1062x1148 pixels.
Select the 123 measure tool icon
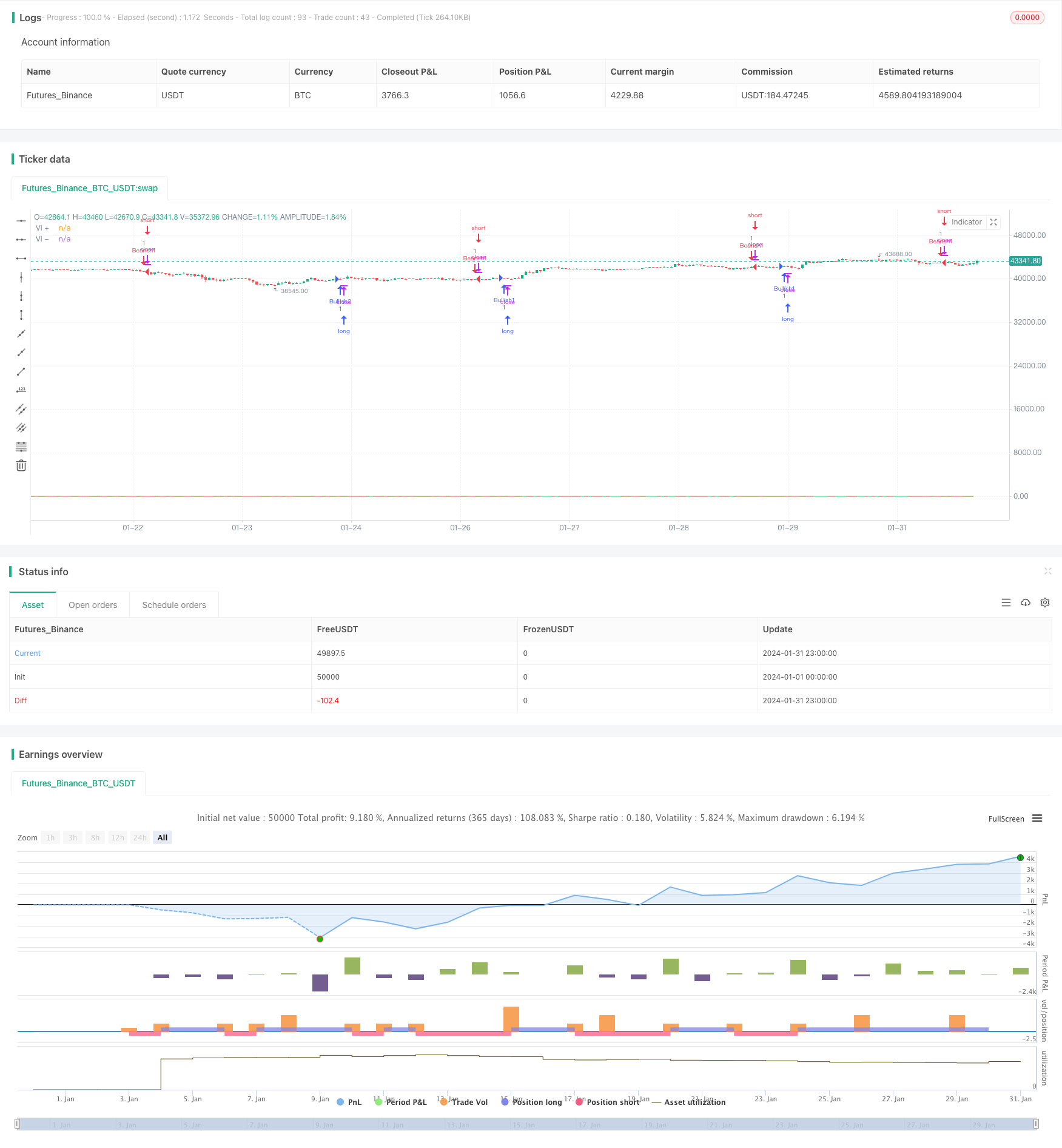click(21, 390)
